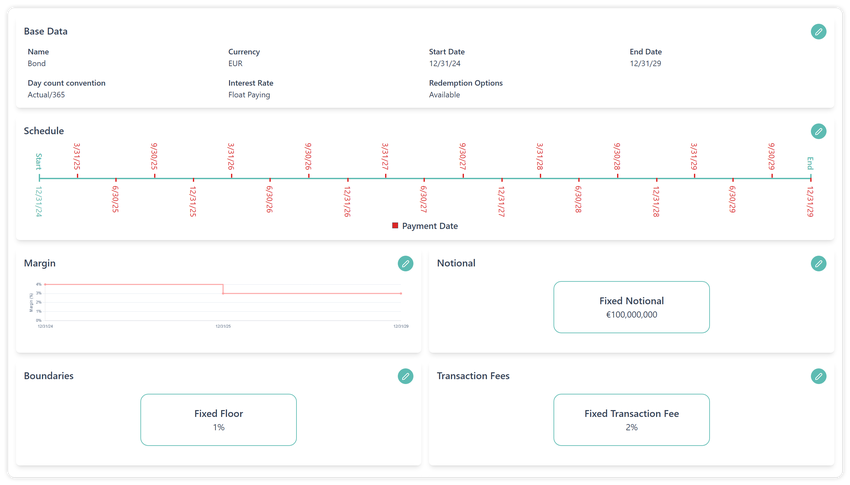
Task: Click the Notional panel edit pencil
Action: [x=818, y=263]
